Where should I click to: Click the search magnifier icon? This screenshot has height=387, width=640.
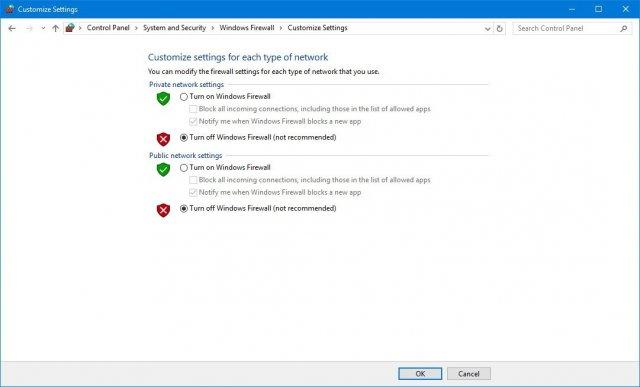pos(623,28)
